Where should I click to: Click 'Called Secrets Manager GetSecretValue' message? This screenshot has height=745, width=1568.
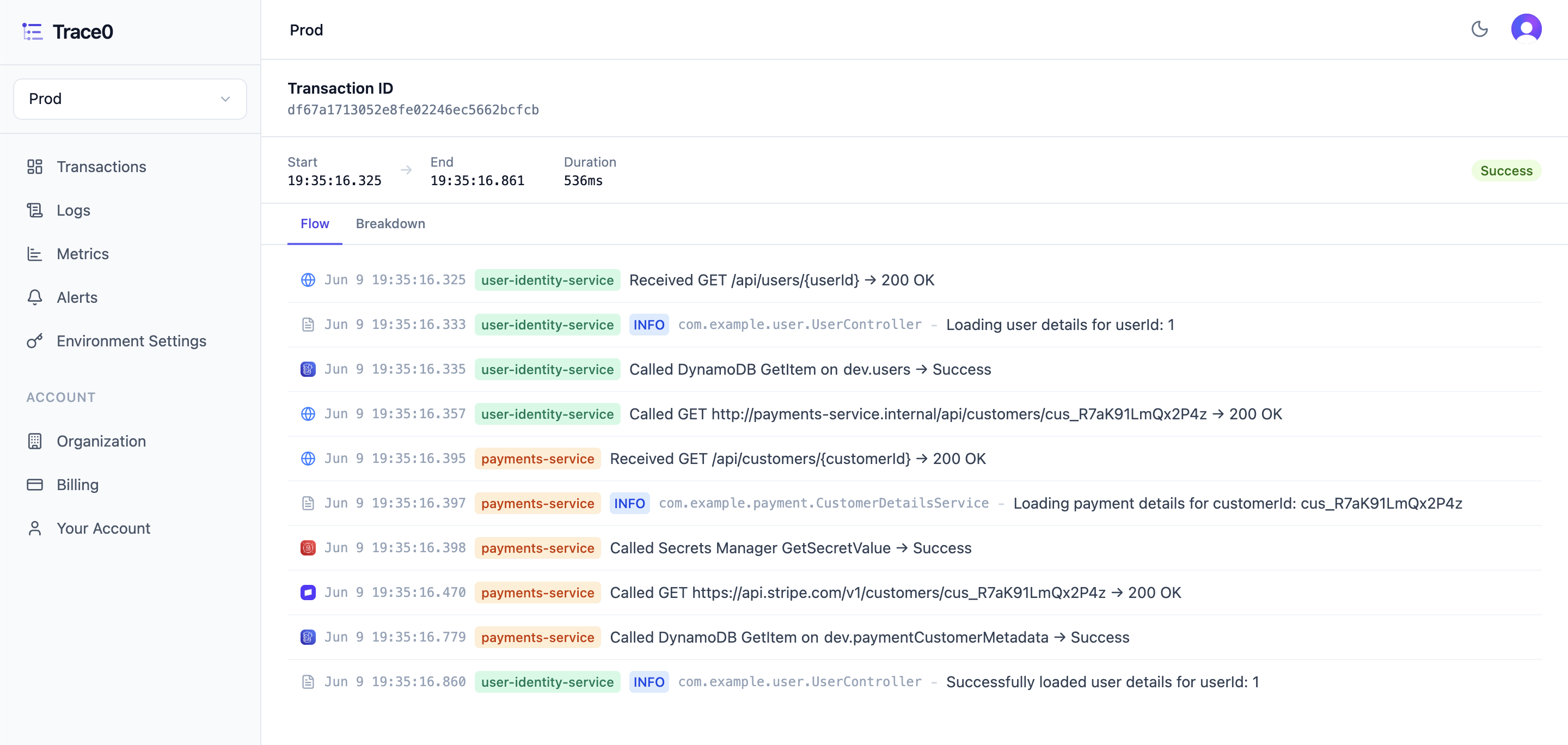pos(791,548)
